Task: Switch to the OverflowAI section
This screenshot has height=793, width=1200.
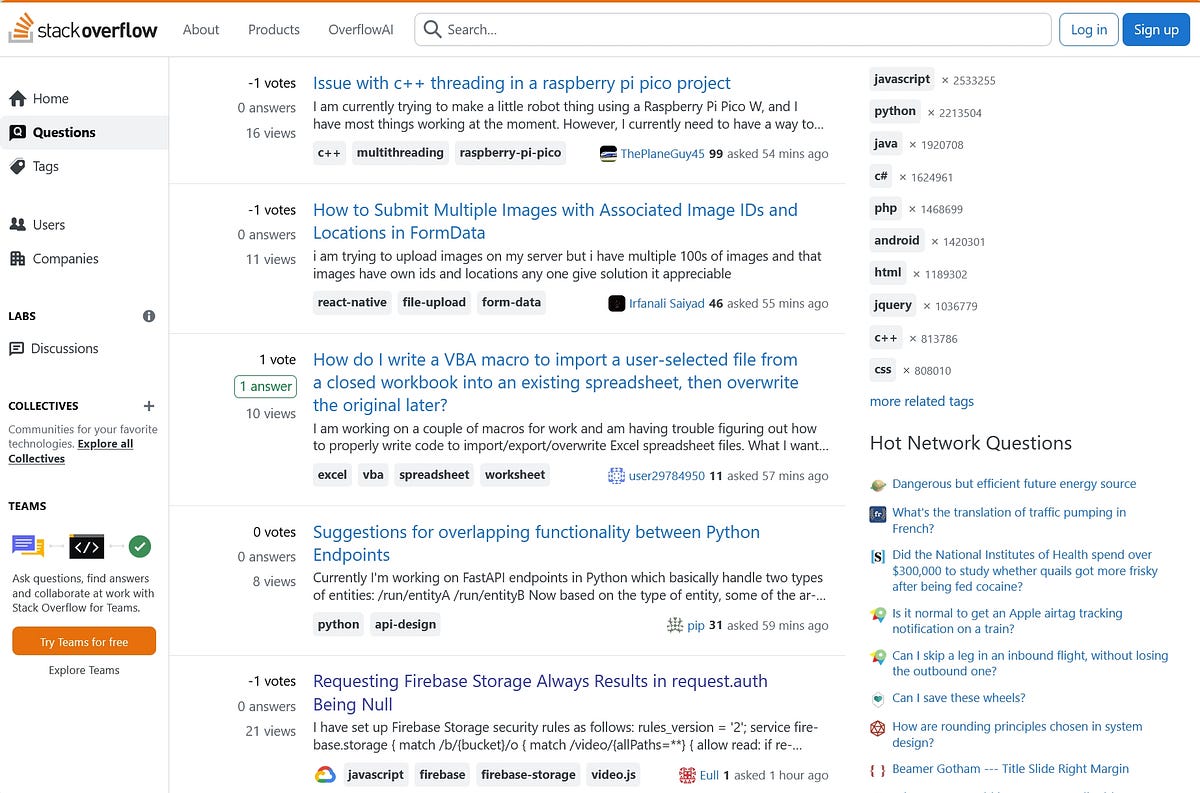Action: (360, 29)
